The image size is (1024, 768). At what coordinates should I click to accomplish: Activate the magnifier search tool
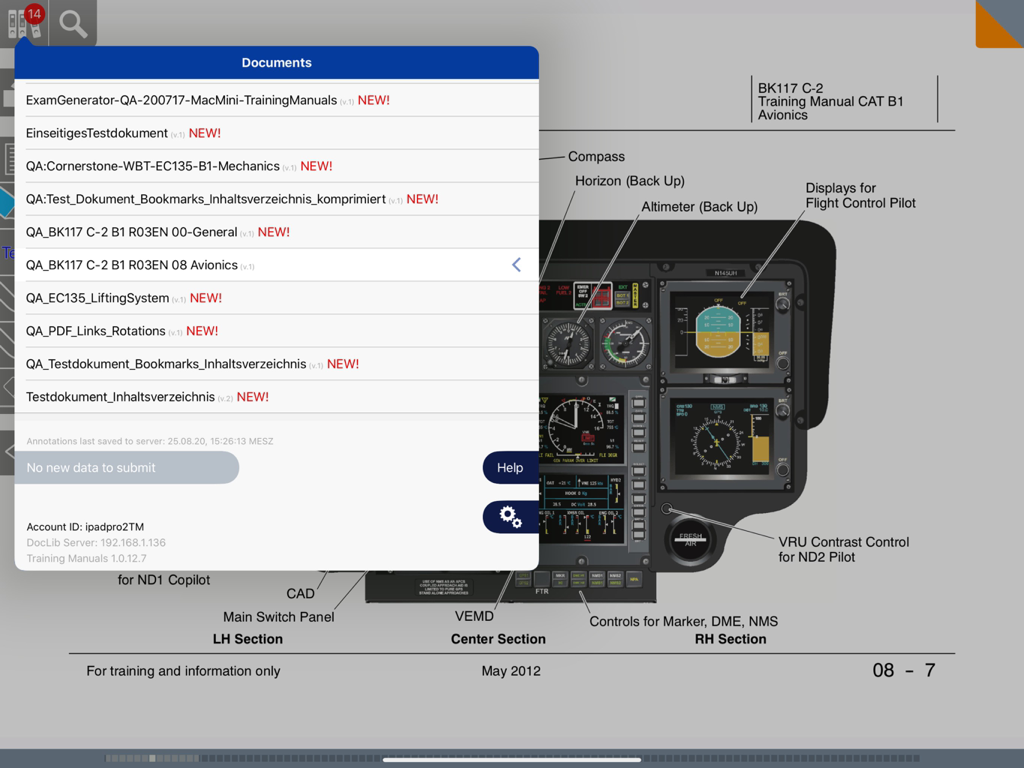click(71, 24)
